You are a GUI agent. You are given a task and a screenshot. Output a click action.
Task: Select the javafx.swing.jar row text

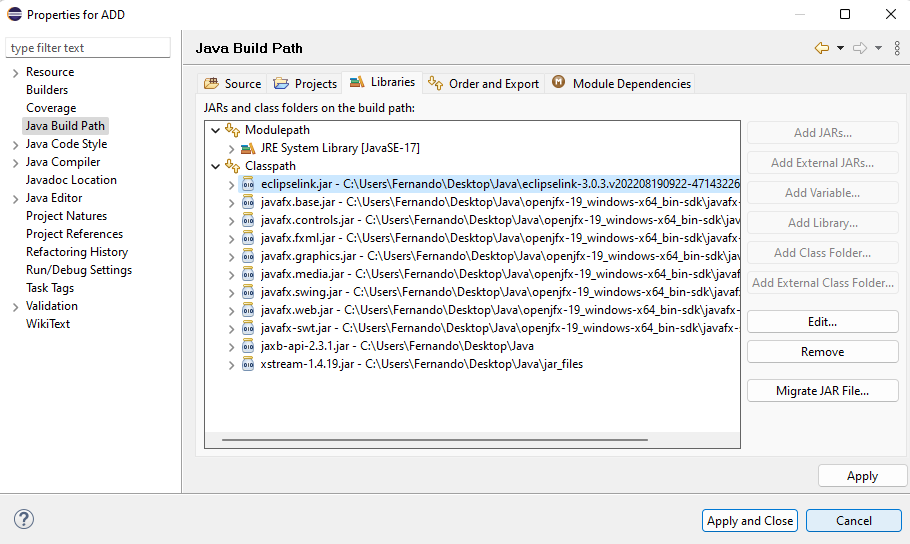point(500,292)
